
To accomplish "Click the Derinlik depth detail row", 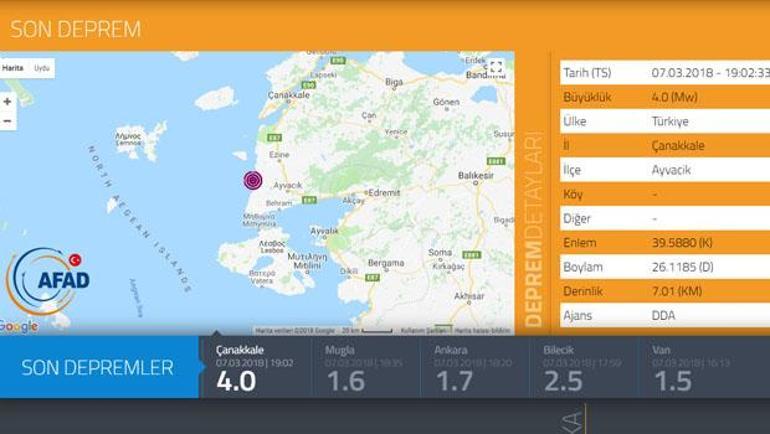I will tap(661, 291).
